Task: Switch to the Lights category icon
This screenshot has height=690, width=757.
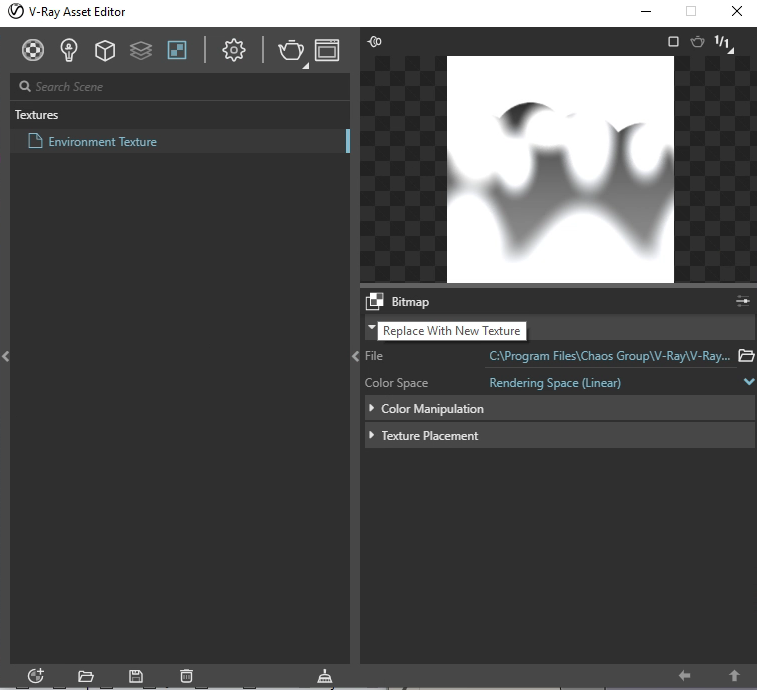Action: pos(69,49)
